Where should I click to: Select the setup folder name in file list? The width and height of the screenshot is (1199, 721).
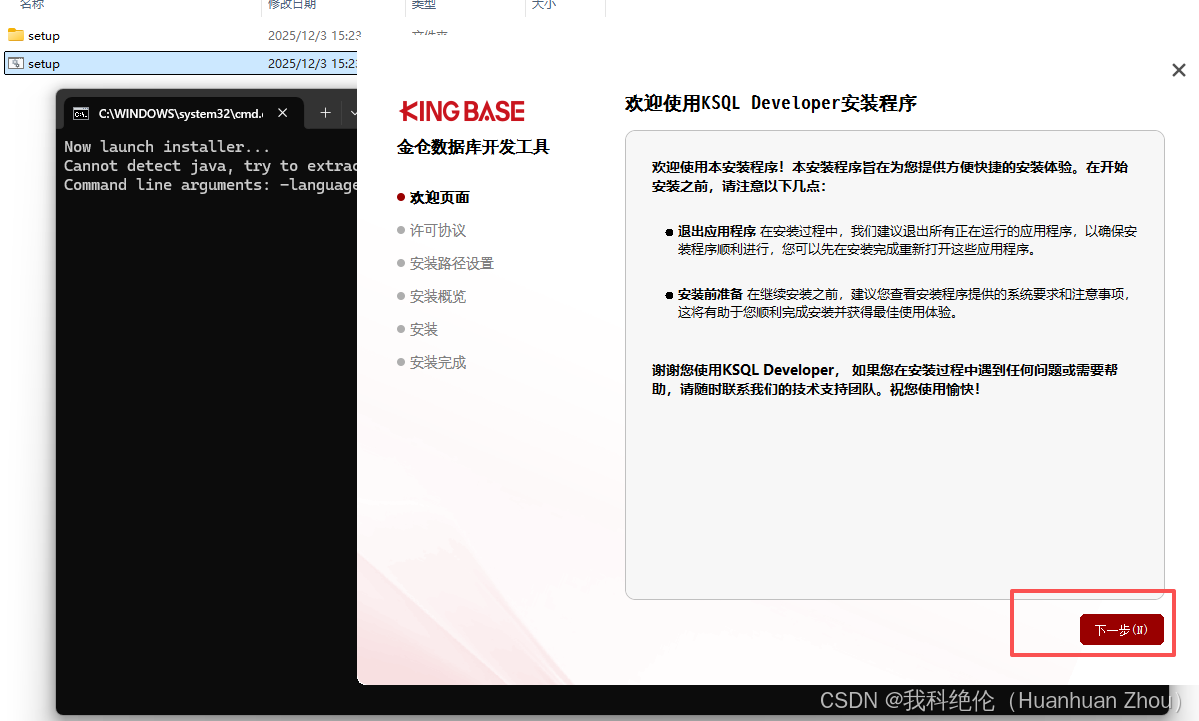click(44, 36)
